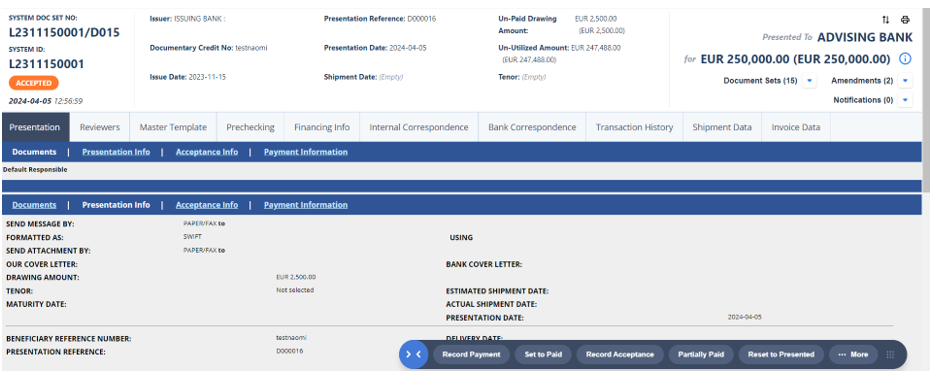
Task: Click the print icon
Action: point(905,20)
